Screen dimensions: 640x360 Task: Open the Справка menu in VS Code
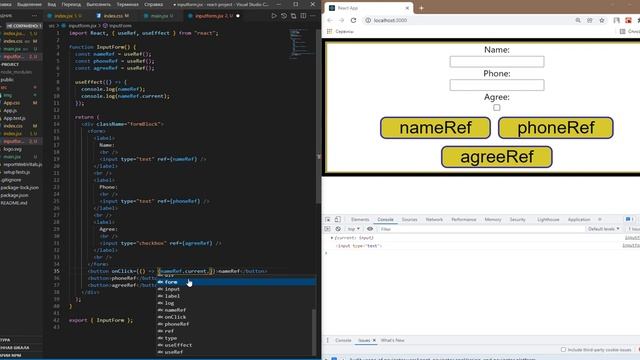pos(153,4)
